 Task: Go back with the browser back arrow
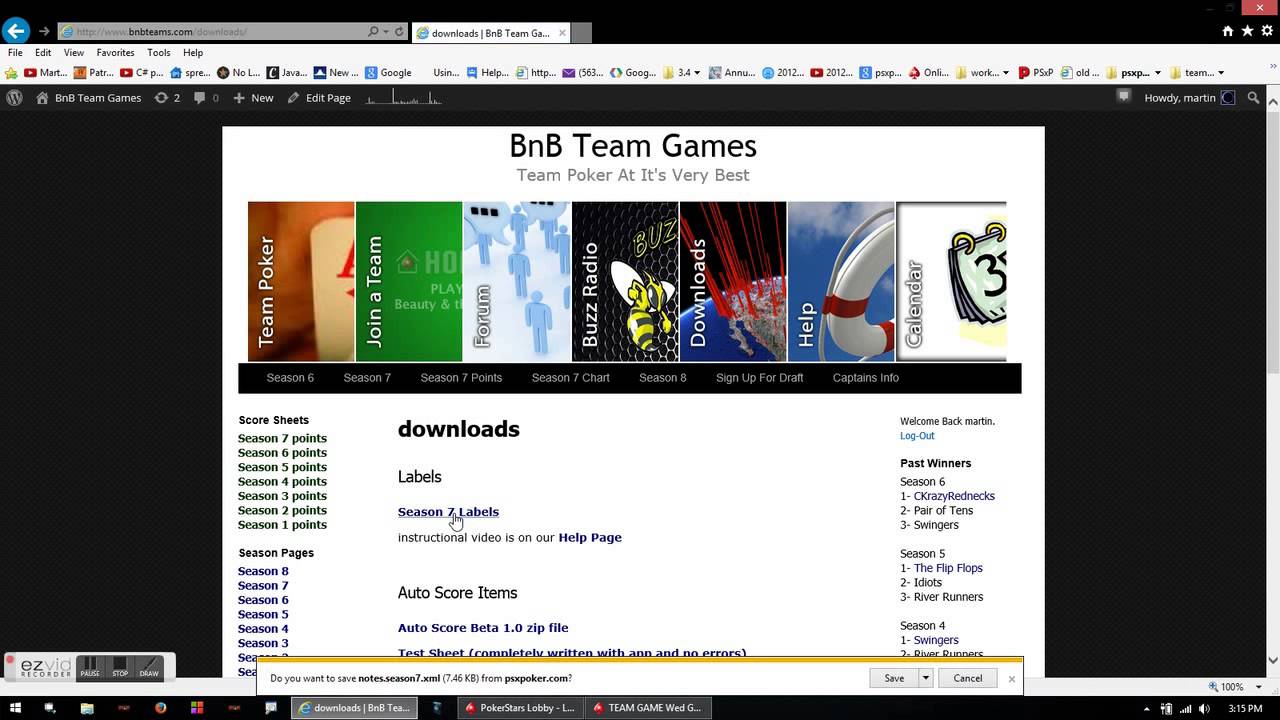click(x=16, y=31)
